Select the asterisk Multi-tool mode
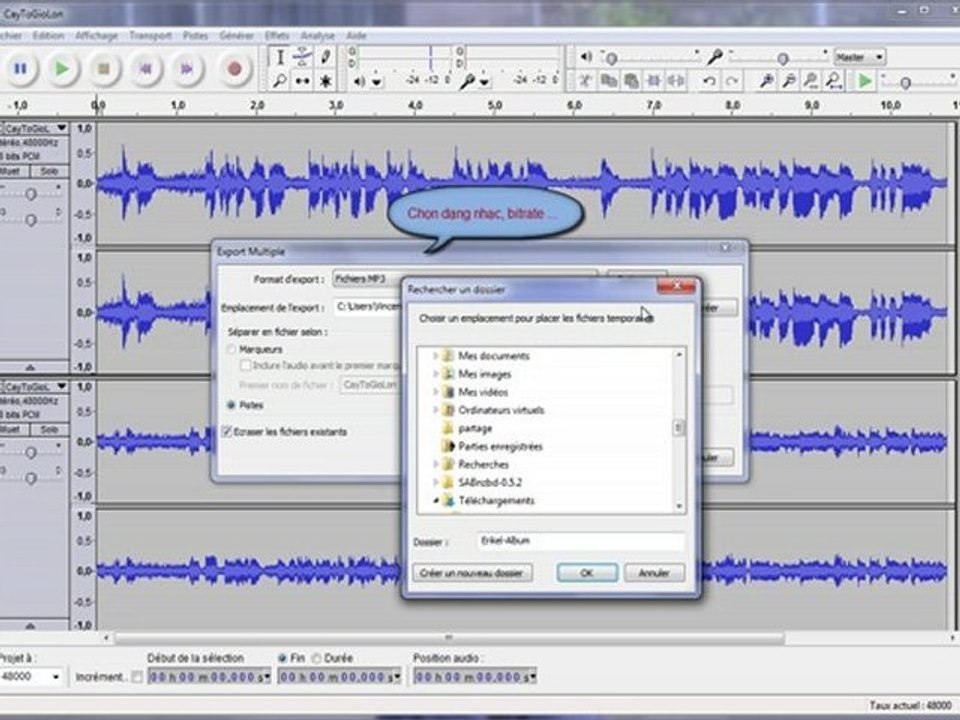This screenshot has width=960, height=720. tap(325, 80)
